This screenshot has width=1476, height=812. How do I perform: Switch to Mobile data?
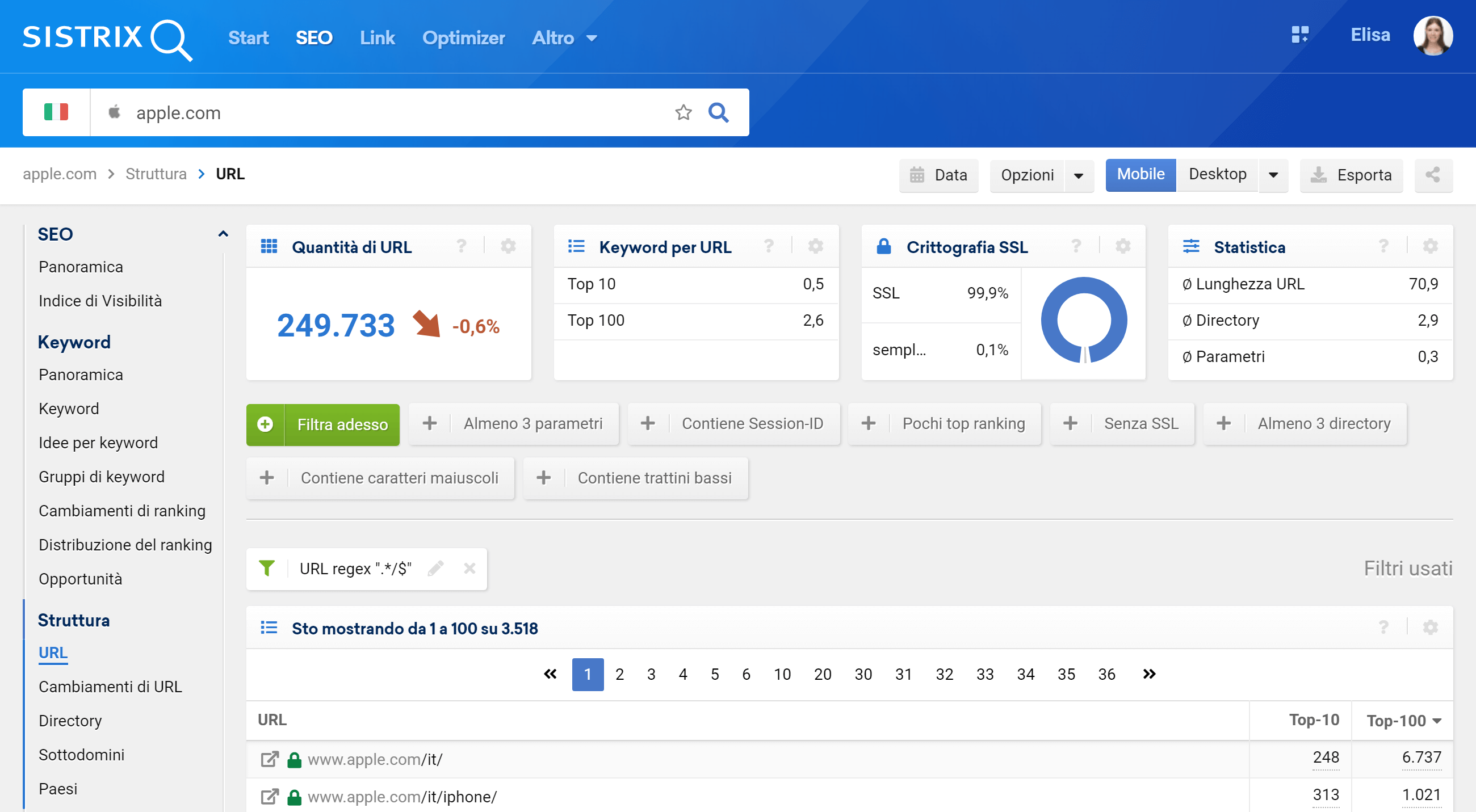click(x=1140, y=175)
